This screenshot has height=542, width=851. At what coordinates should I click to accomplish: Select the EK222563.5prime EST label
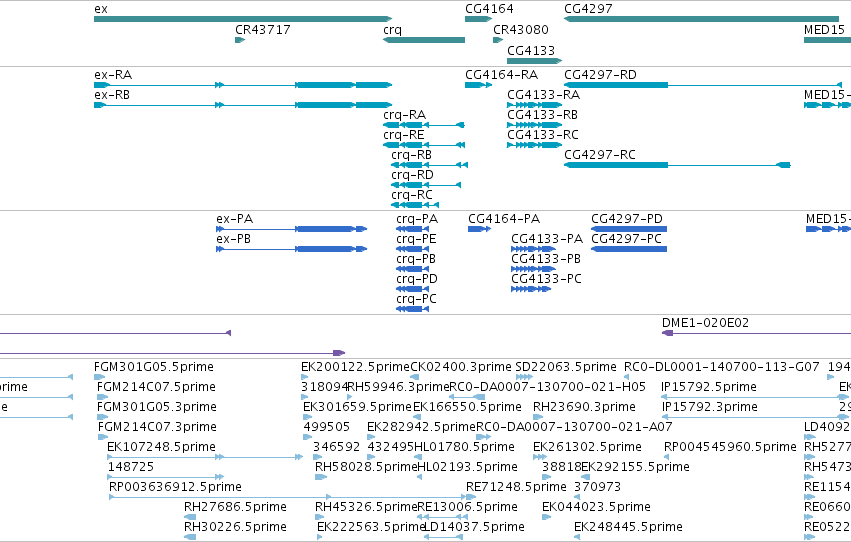[371, 527]
